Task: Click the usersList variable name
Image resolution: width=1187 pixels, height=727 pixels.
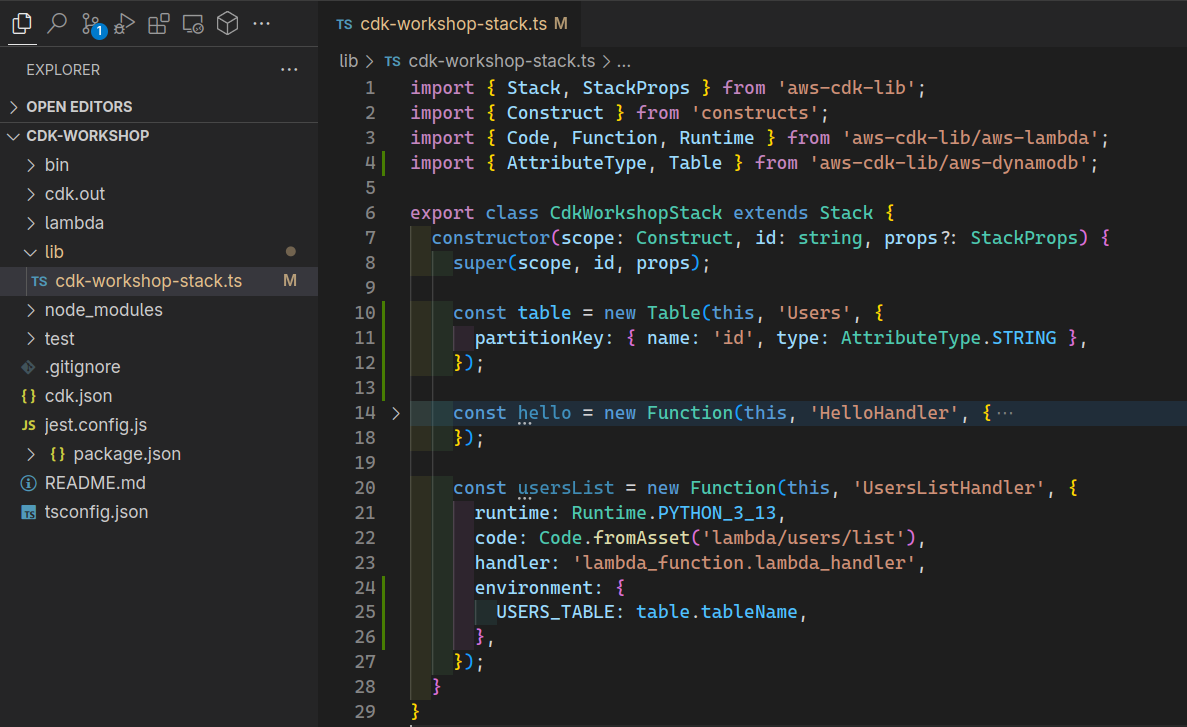Action: click(565, 488)
